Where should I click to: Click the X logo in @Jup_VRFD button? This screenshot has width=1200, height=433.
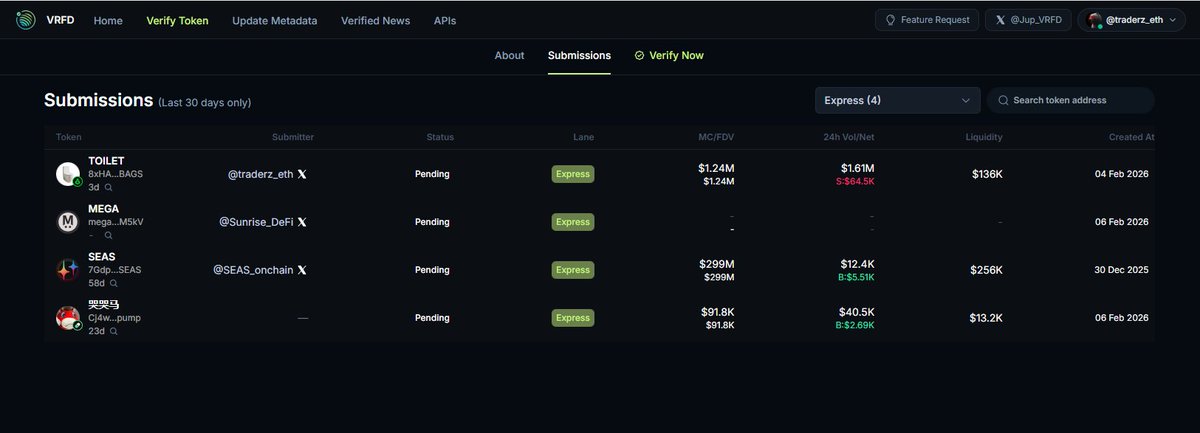click(1000, 20)
